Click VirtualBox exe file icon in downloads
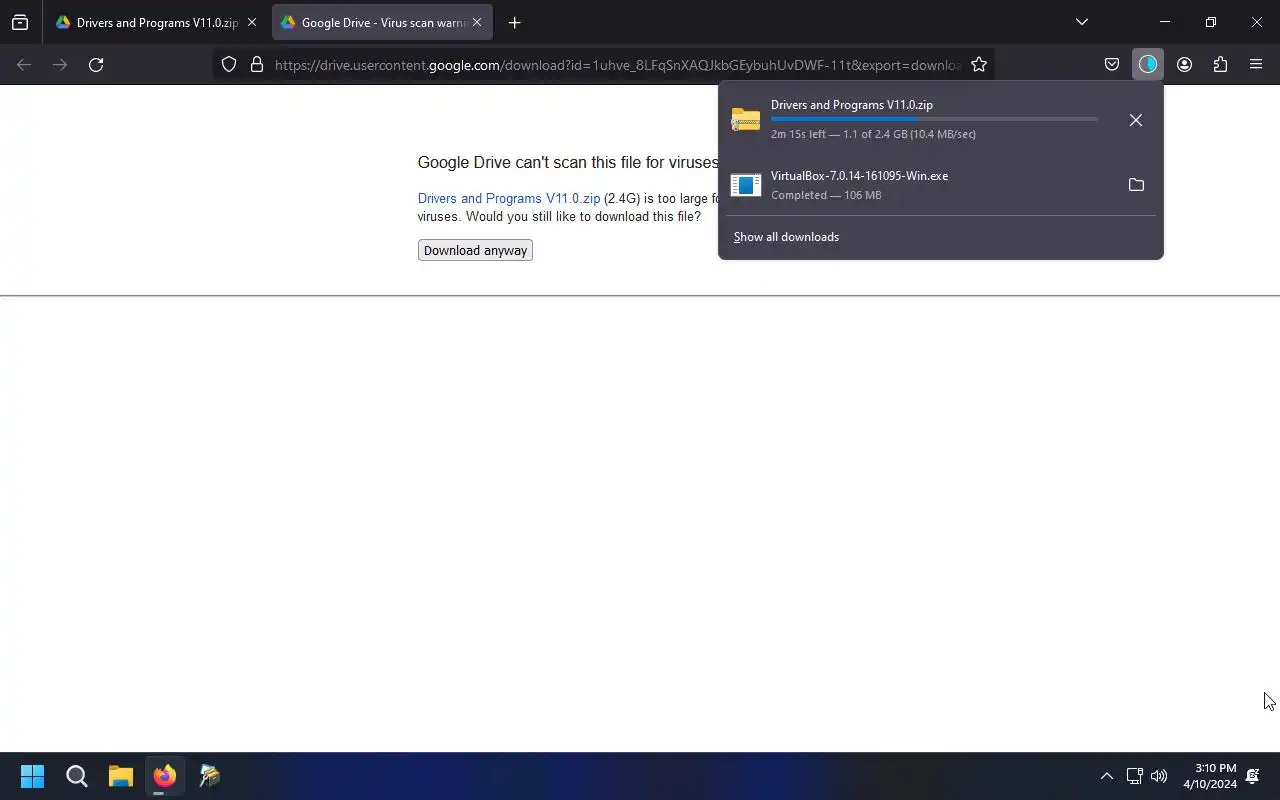This screenshot has height=800, width=1280. point(746,185)
